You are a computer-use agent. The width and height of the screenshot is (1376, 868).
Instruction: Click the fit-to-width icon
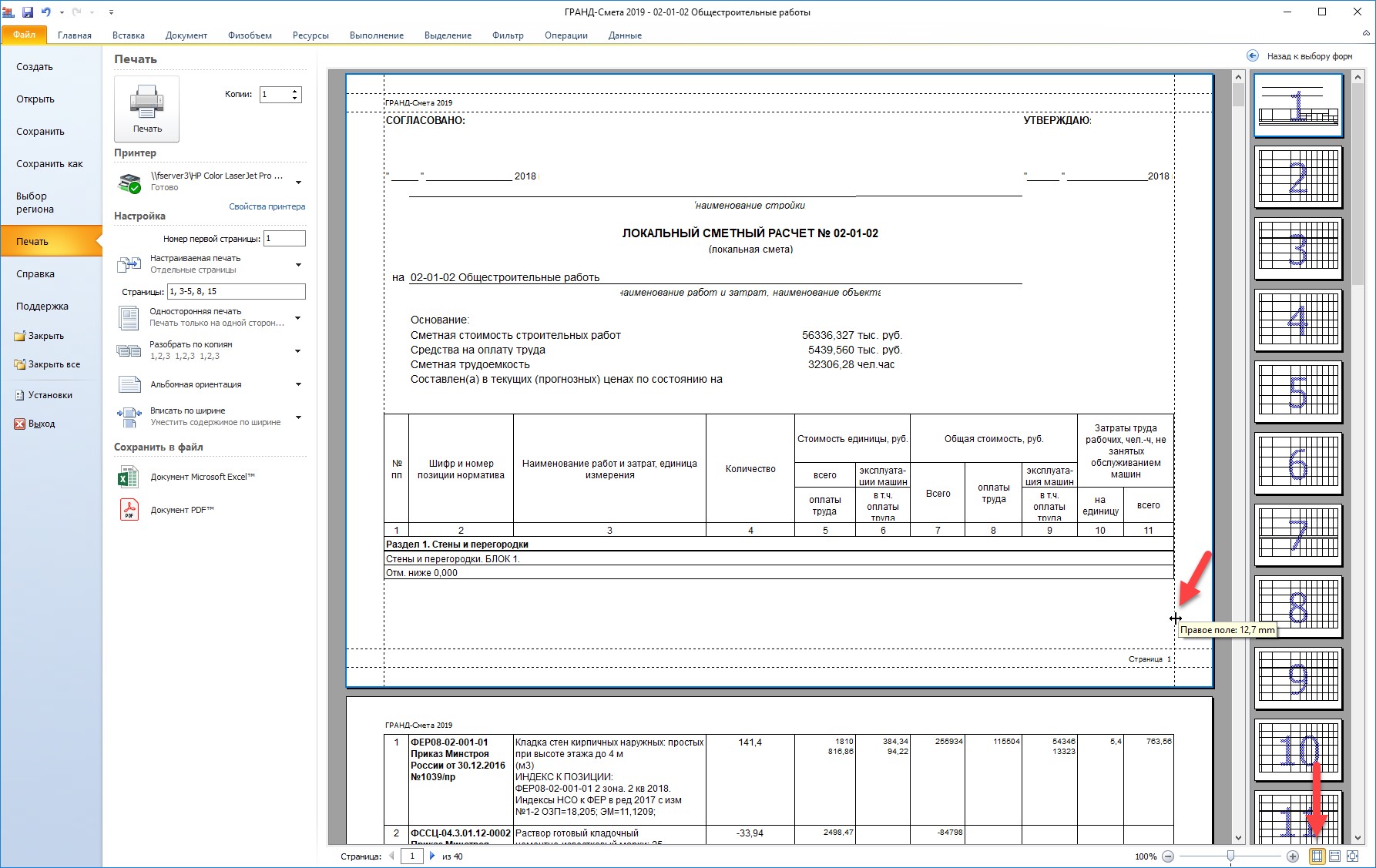click(129, 417)
